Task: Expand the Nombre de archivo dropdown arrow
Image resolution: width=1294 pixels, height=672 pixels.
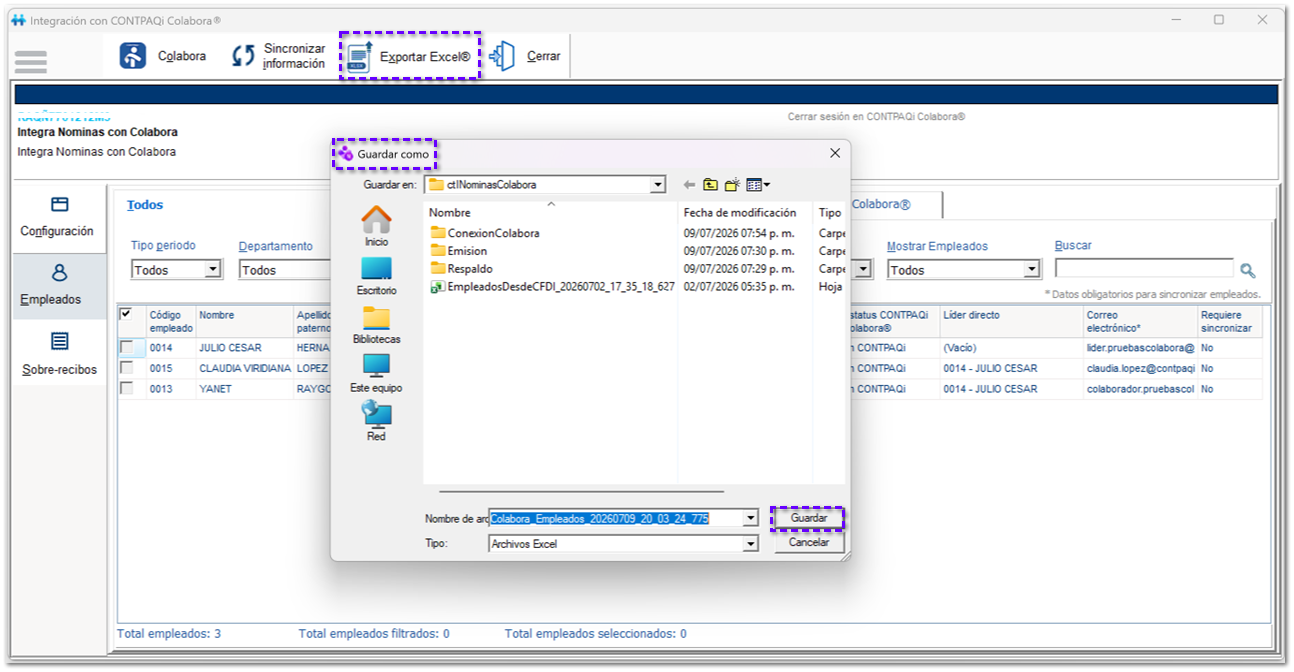Action: click(x=751, y=518)
